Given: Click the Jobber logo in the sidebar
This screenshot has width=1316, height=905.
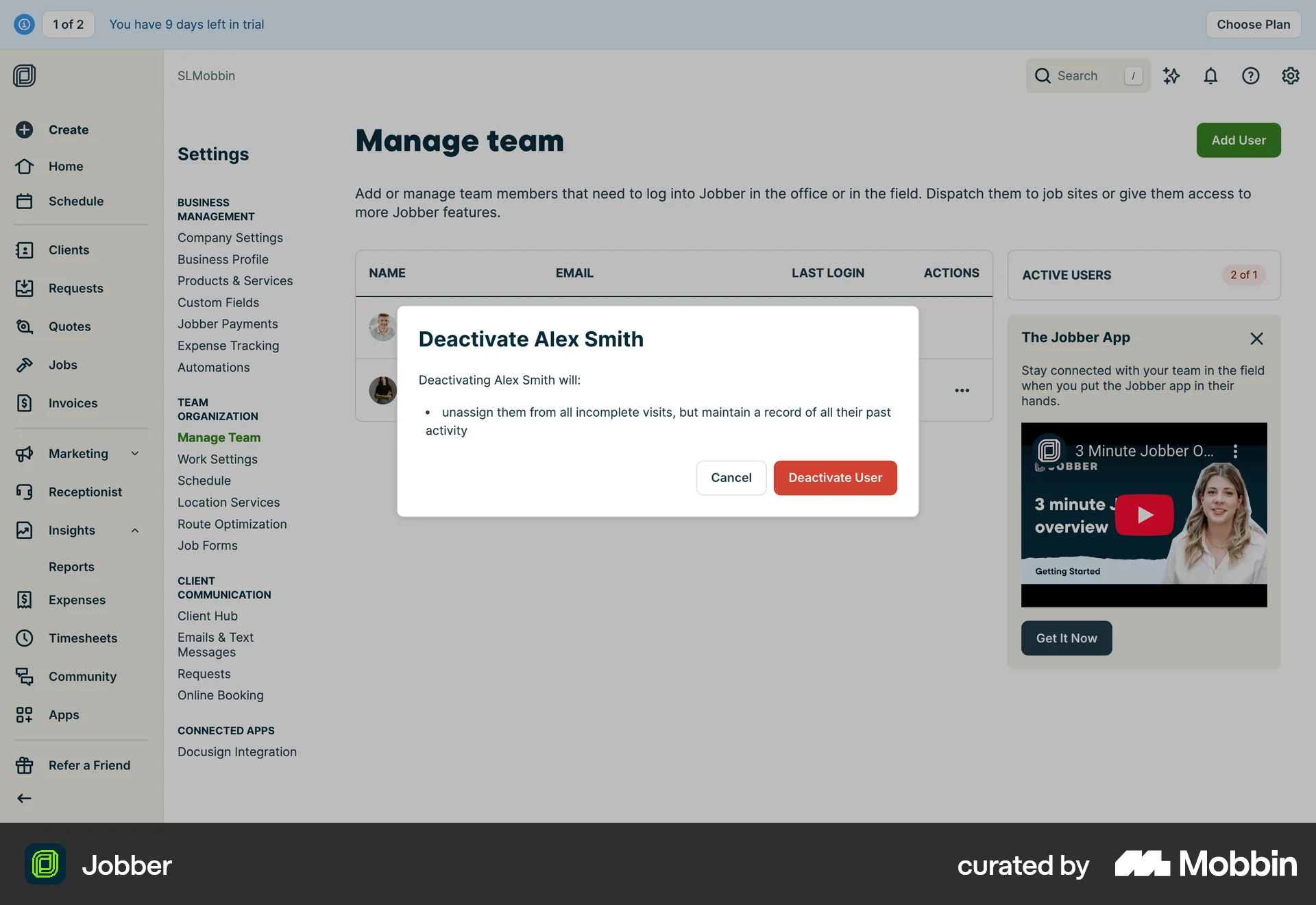Looking at the screenshot, I should pos(24,76).
